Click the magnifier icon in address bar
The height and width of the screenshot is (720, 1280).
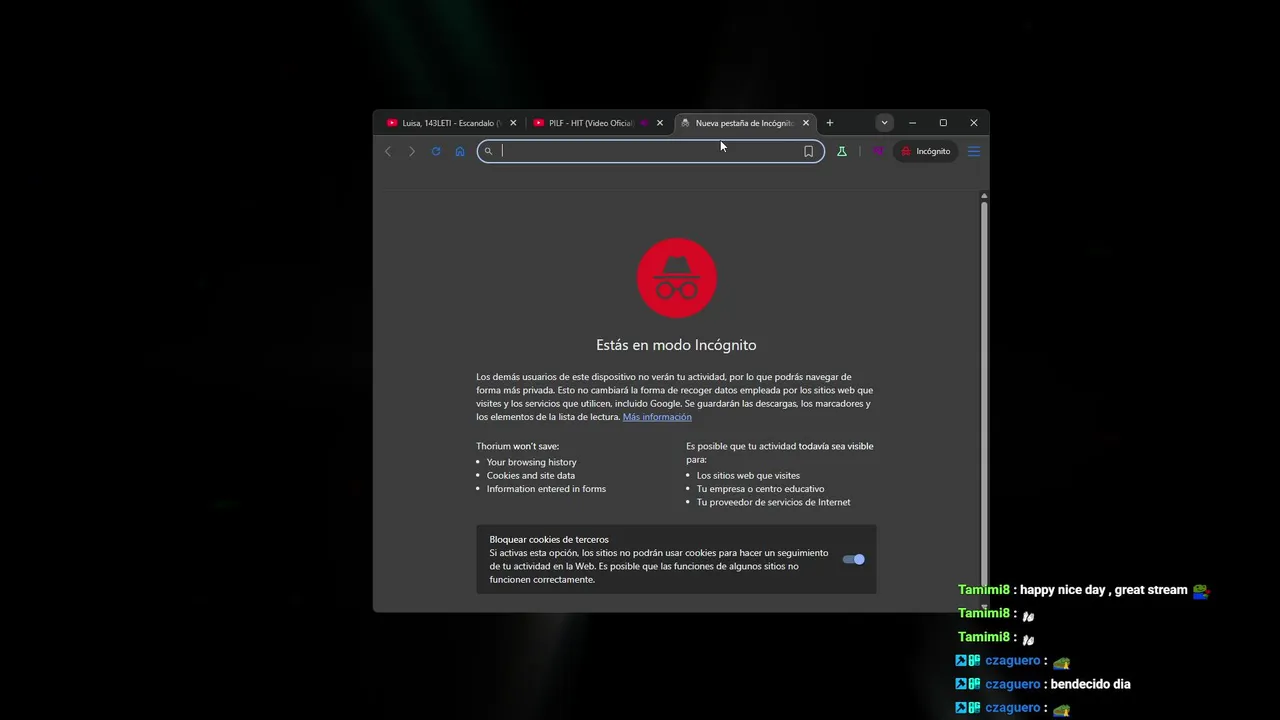(x=488, y=151)
